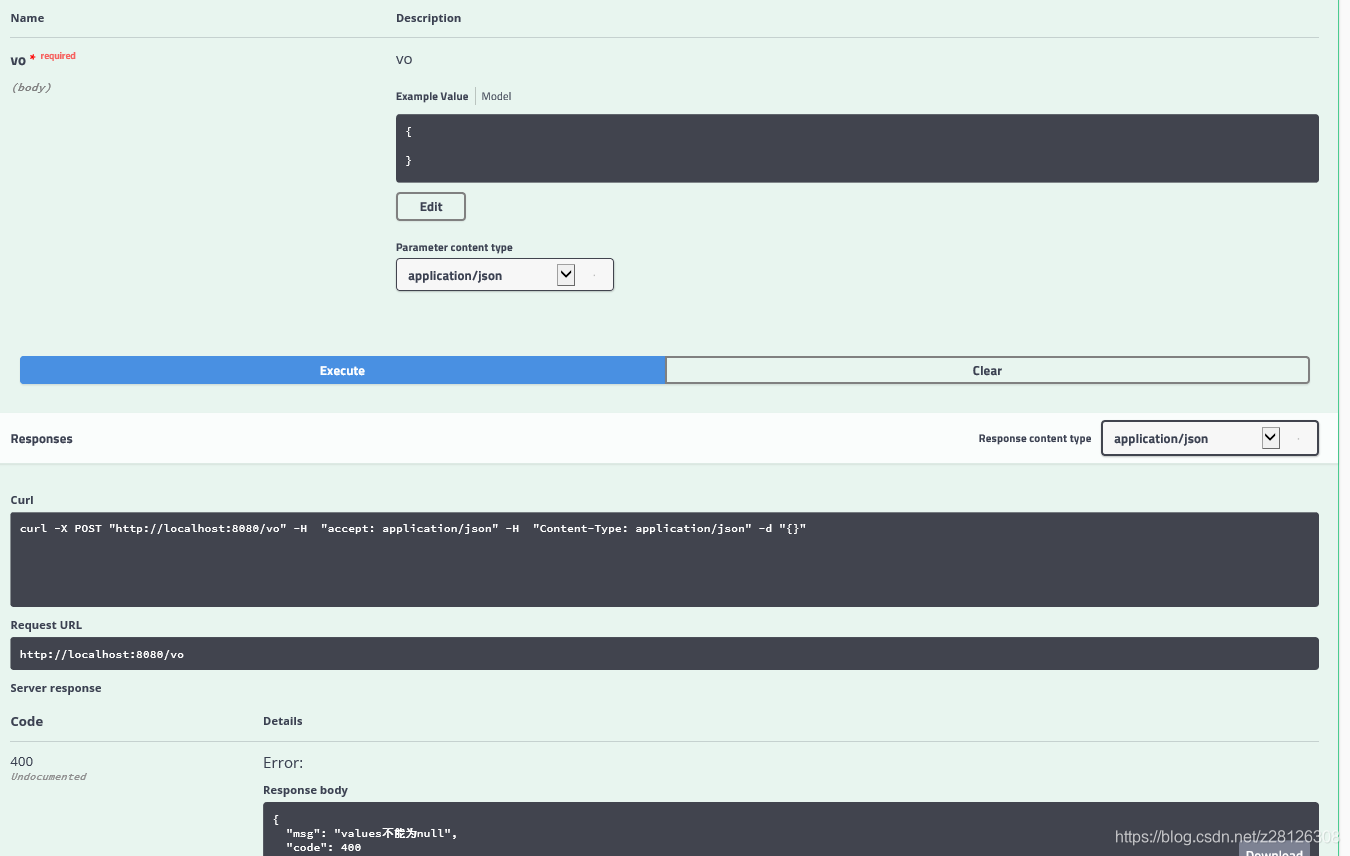Viewport: 1350px width, 856px height.
Task: Click the Edit button for the body
Action: point(431,207)
